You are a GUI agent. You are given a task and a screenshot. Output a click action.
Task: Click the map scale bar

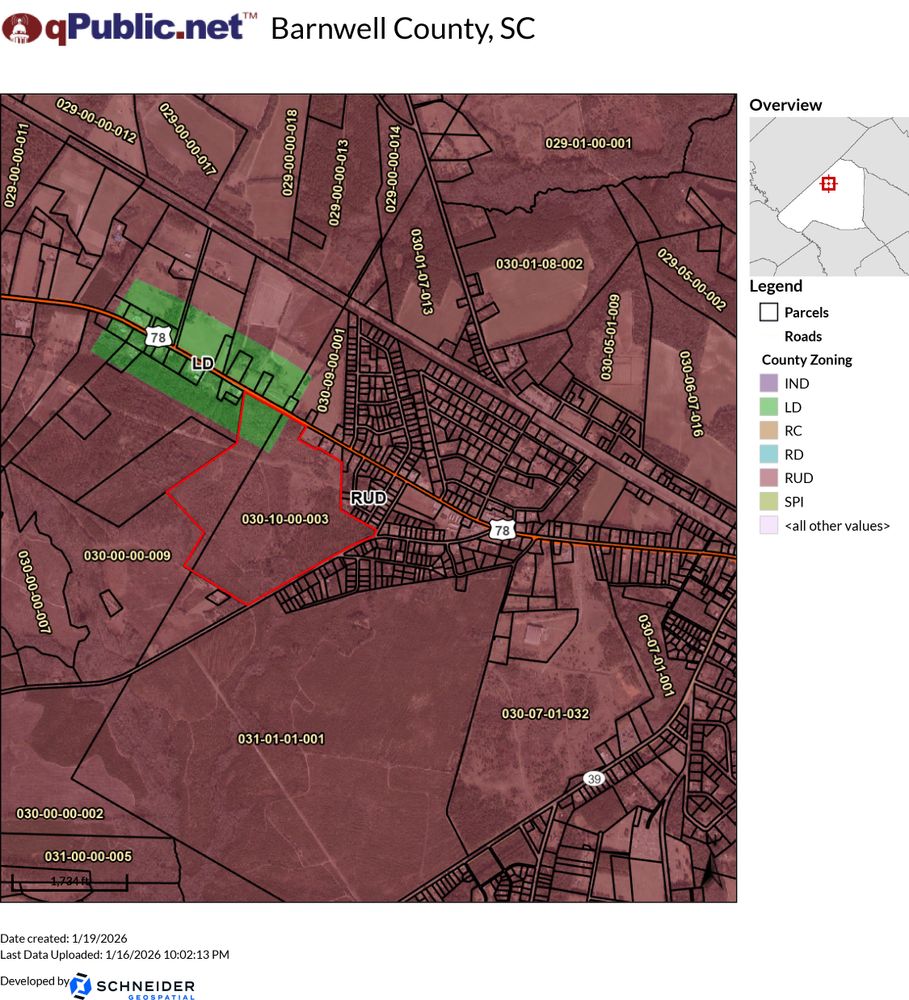(x=69, y=882)
